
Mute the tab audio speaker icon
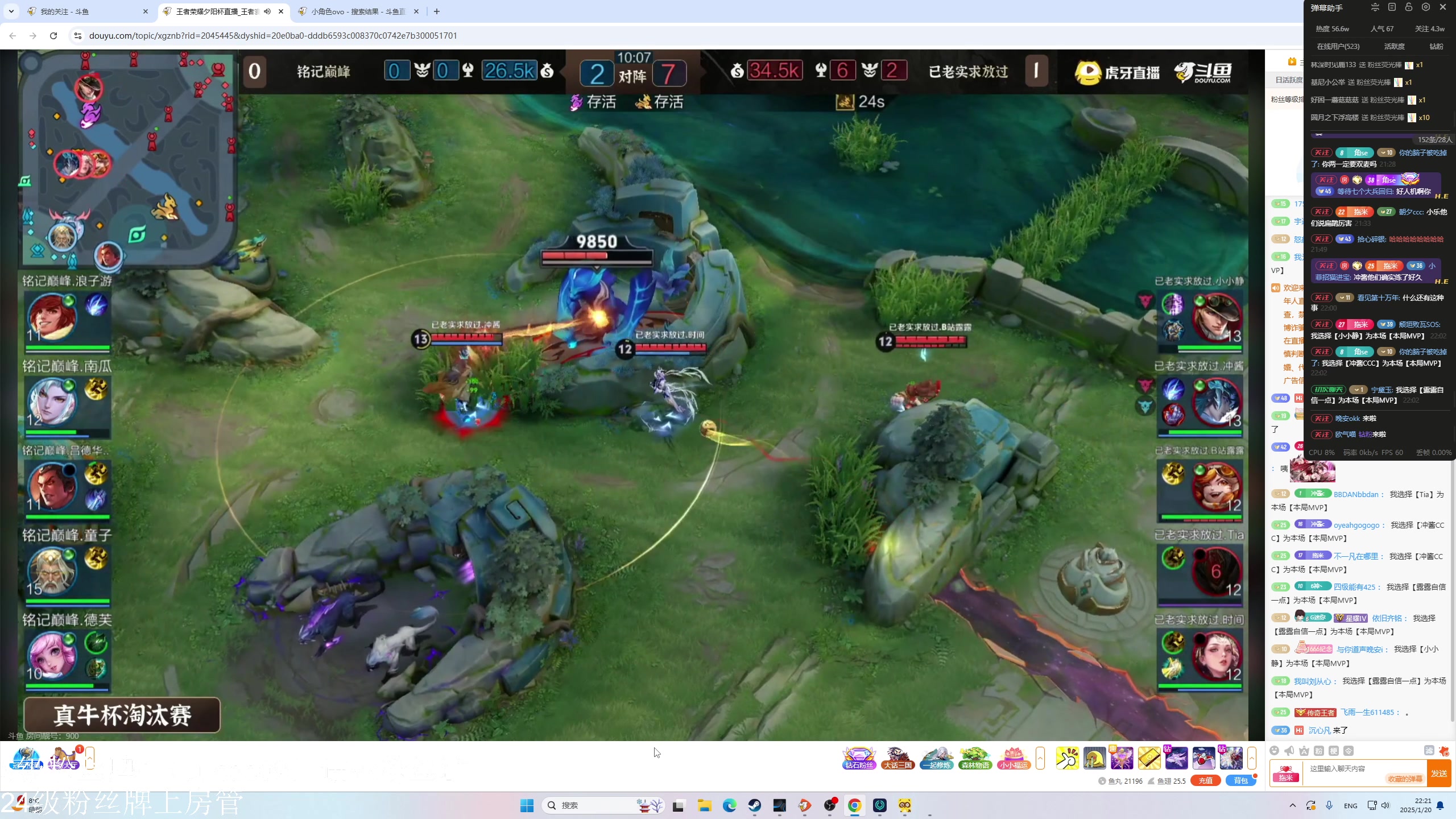[267, 11]
